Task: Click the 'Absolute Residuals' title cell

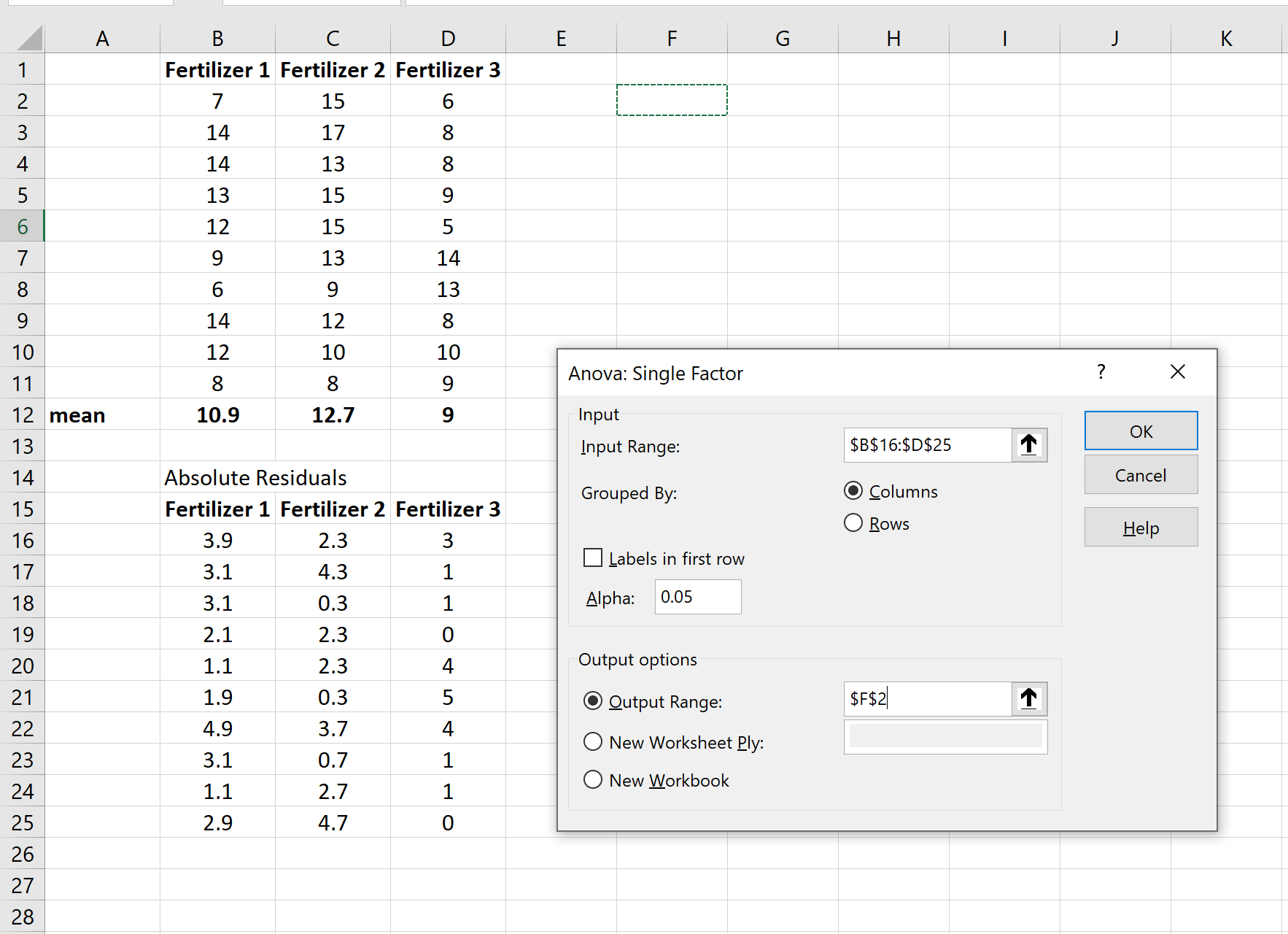Action: tap(255, 477)
